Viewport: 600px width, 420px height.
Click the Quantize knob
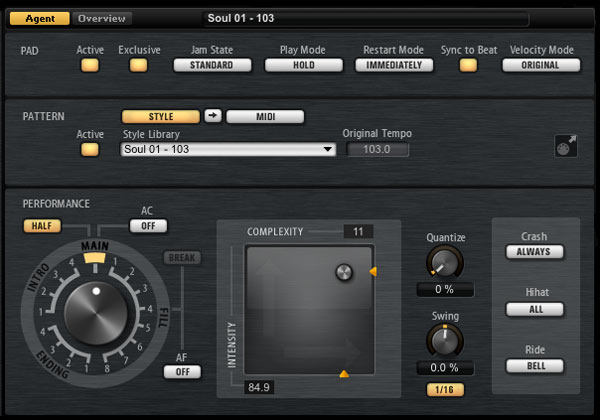(444, 263)
